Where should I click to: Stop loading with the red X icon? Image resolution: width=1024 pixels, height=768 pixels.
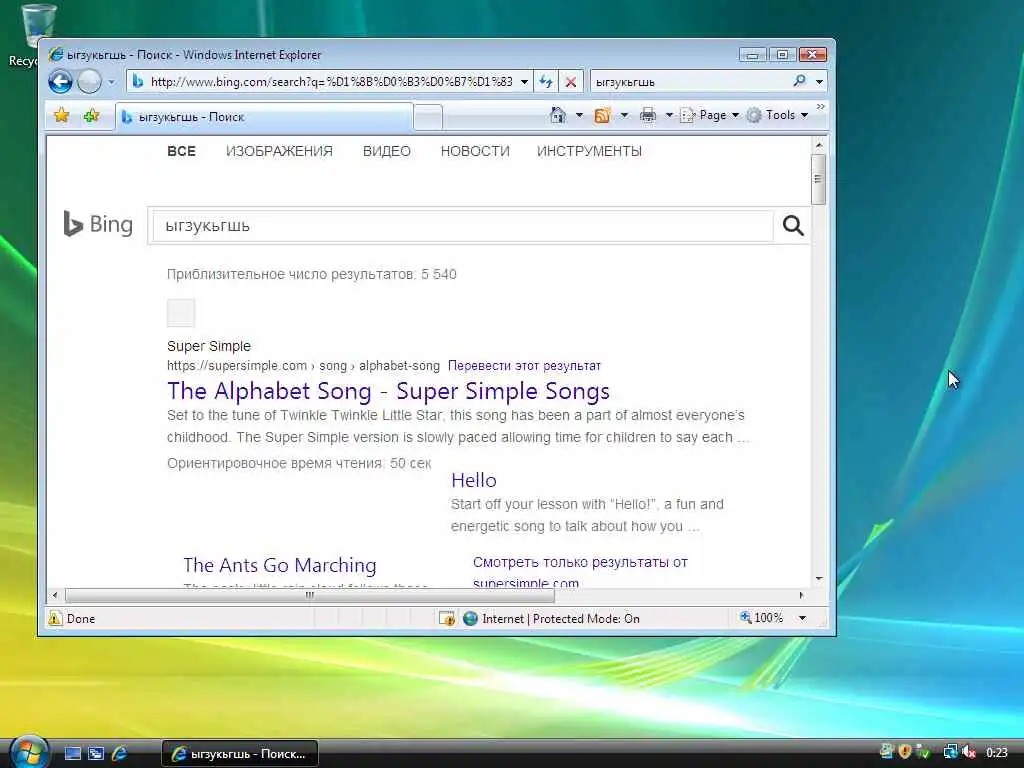(x=571, y=82)
